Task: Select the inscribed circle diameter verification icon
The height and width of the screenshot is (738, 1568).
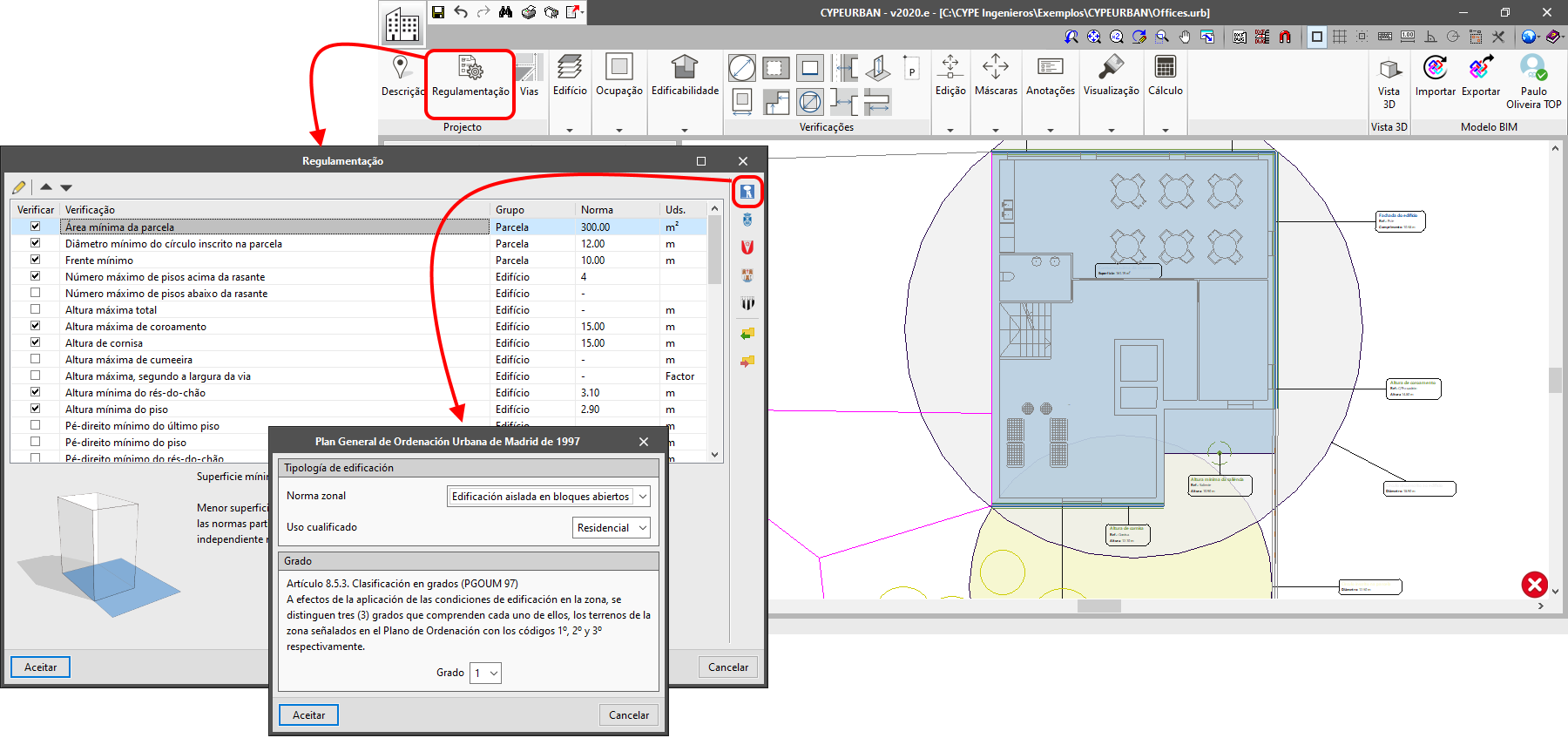Action: (742, 68)
